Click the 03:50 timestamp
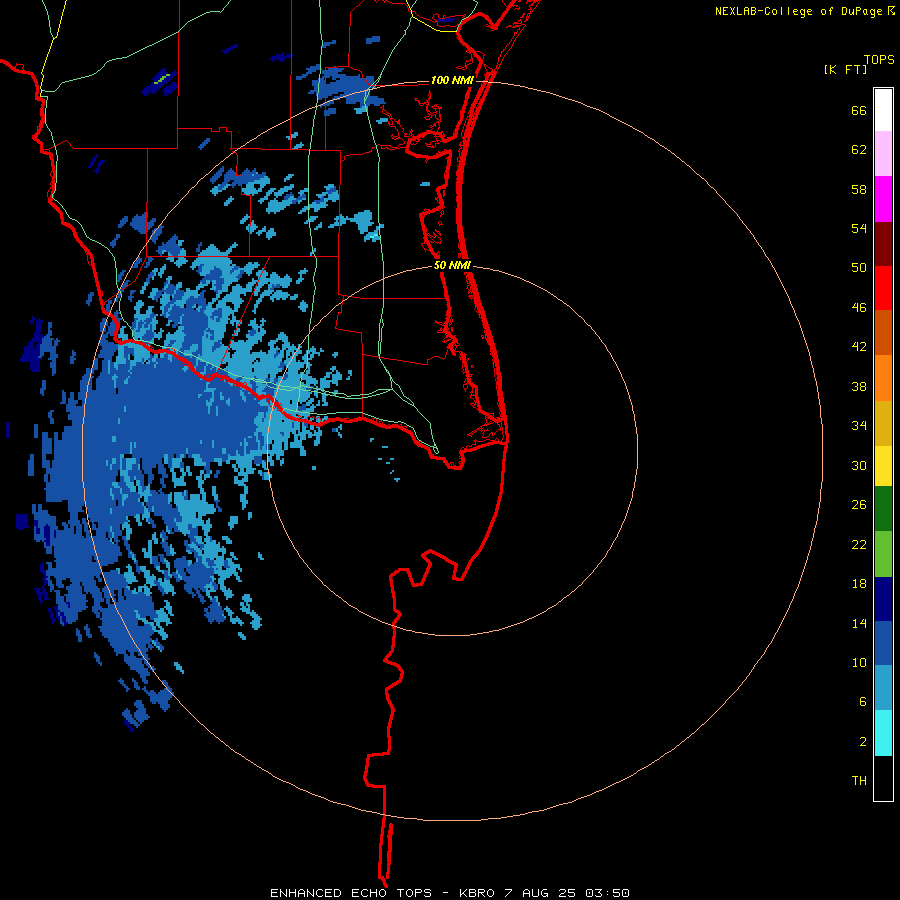The height and width of the screenshot is (900, 900). click(607, 893)
